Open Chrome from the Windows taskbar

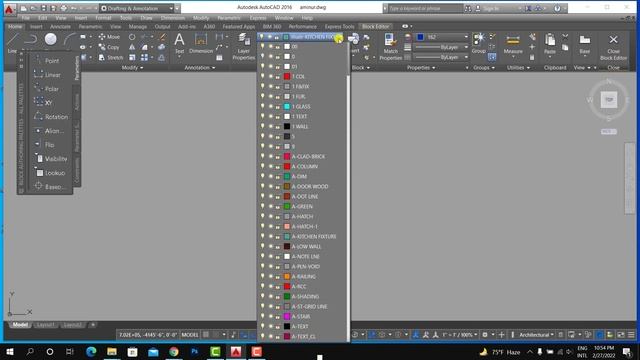tap(174, 351)
